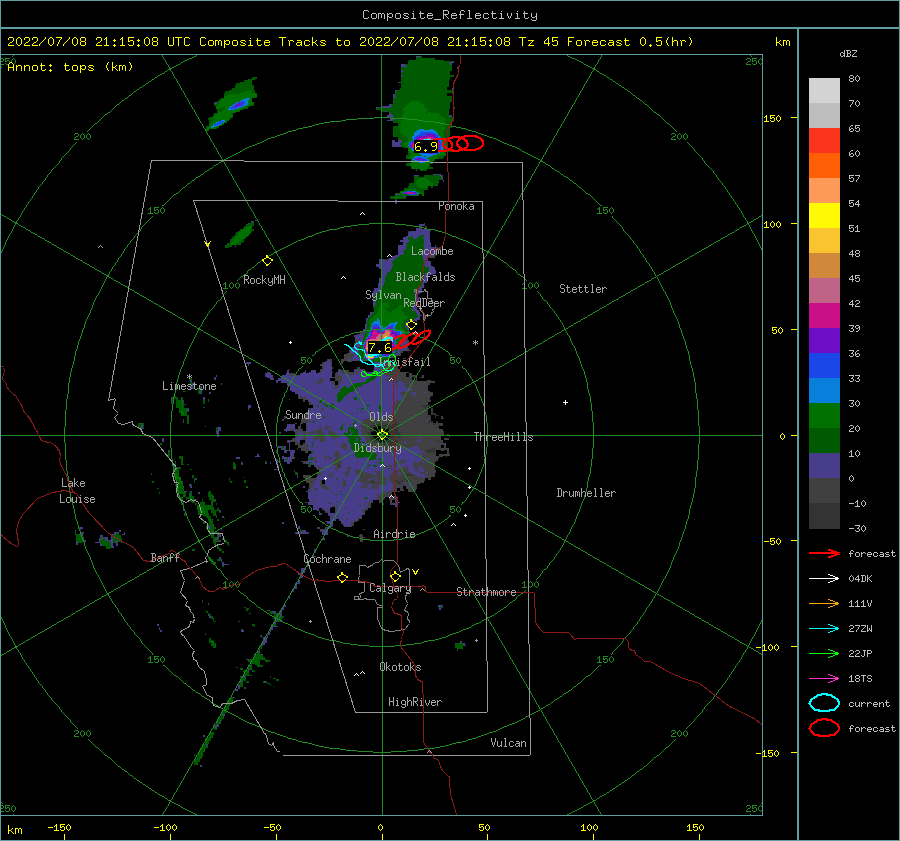Click the Innisfail city label
Image resolution: width=900 pixels, height=841 pixels.
tap(406, 362)
